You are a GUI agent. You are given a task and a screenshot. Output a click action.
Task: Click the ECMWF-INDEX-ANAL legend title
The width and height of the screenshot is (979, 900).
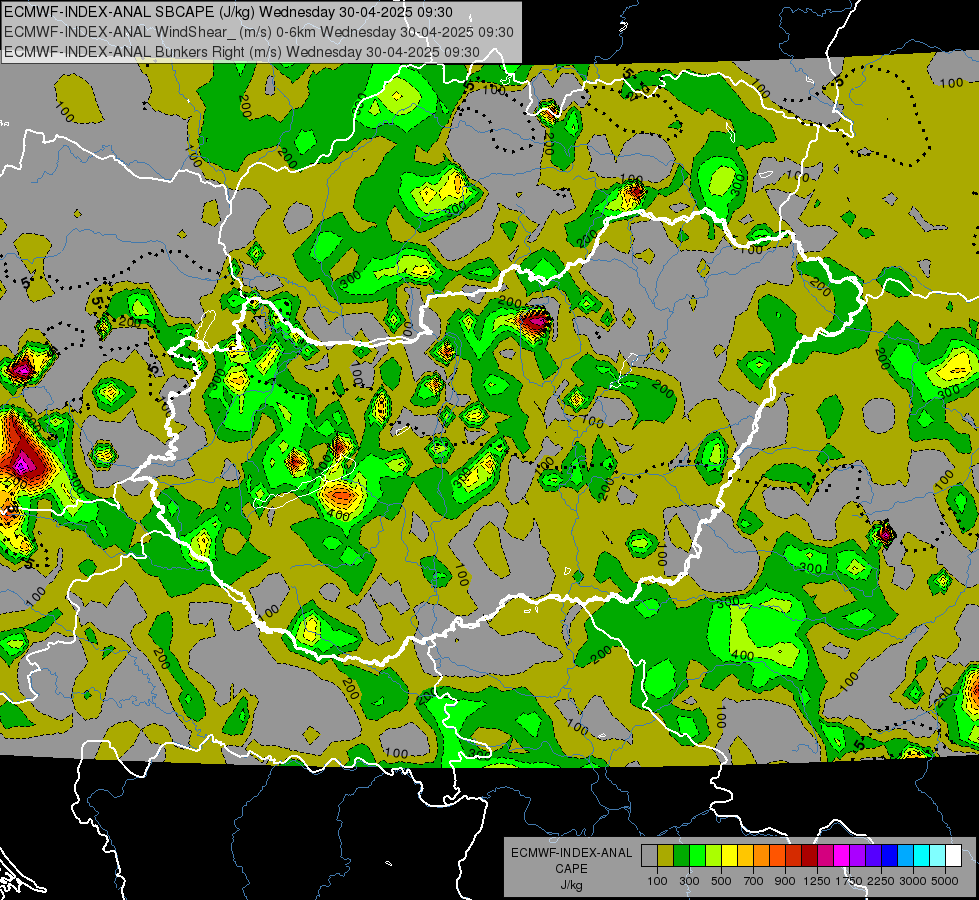pyautogui.click(x=571, y=853)
